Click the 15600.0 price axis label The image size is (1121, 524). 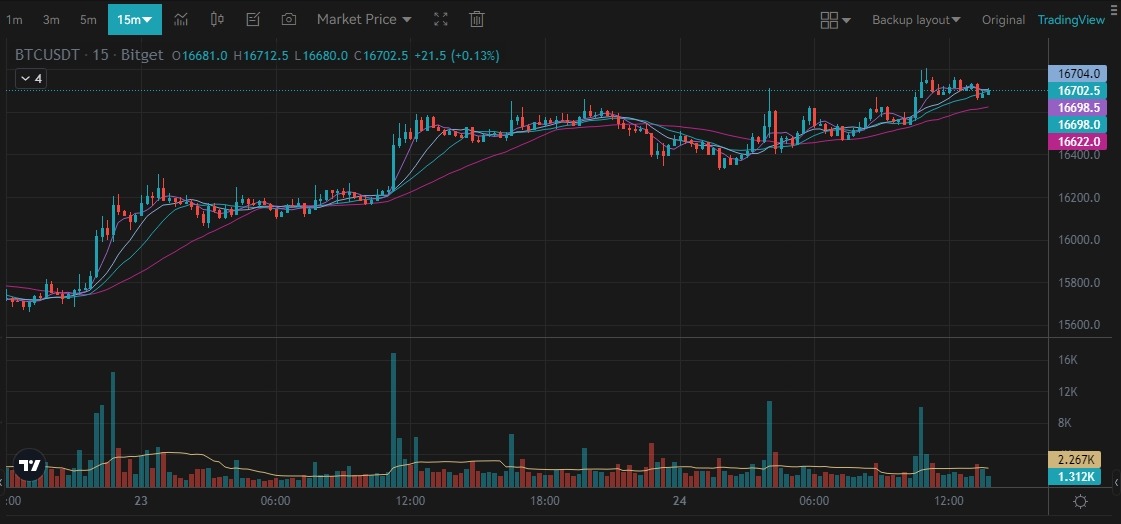(x=1079, y=325)
